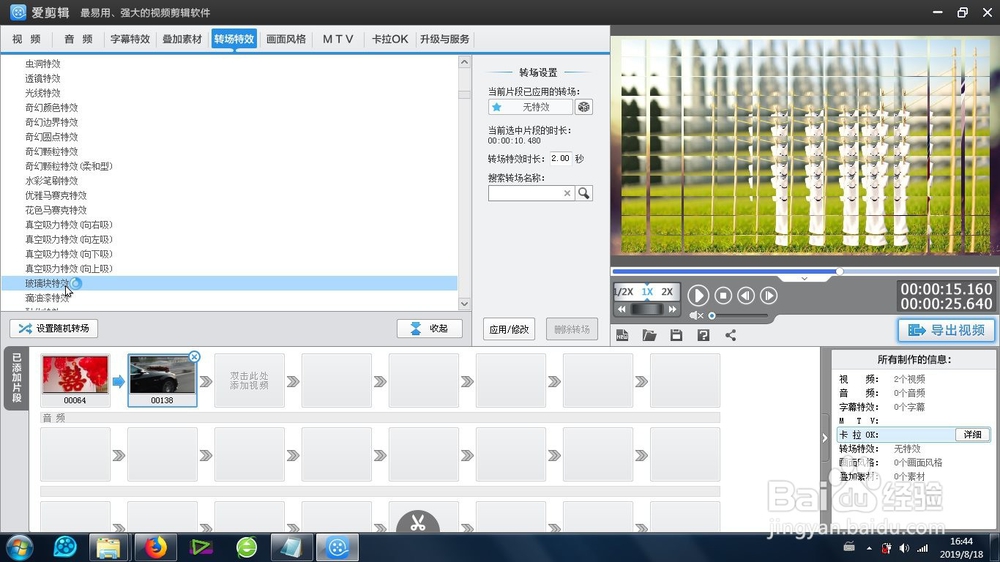Set playback speed to 2X

pos(667,292)
